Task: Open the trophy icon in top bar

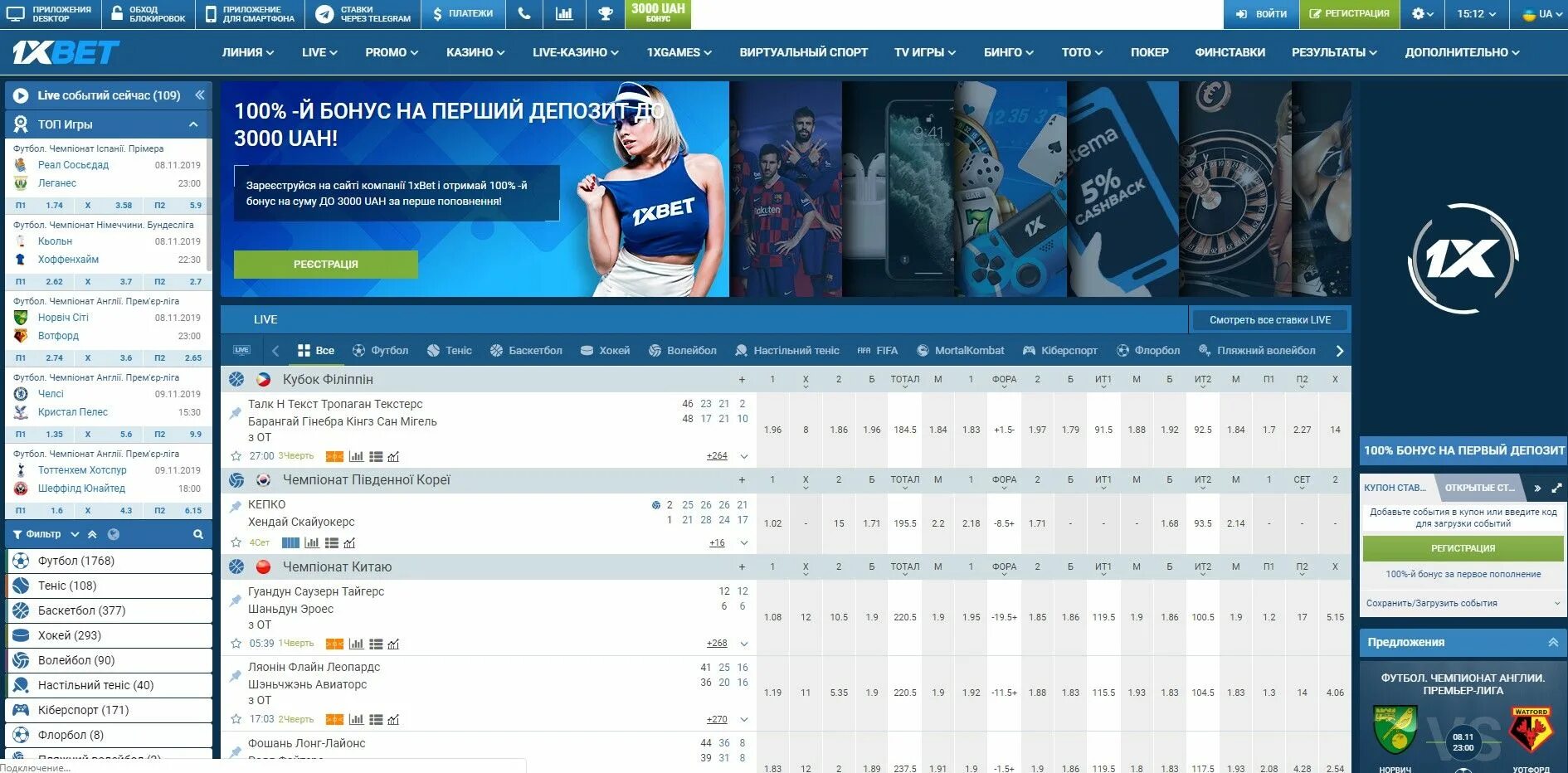Action: [606, 14]
